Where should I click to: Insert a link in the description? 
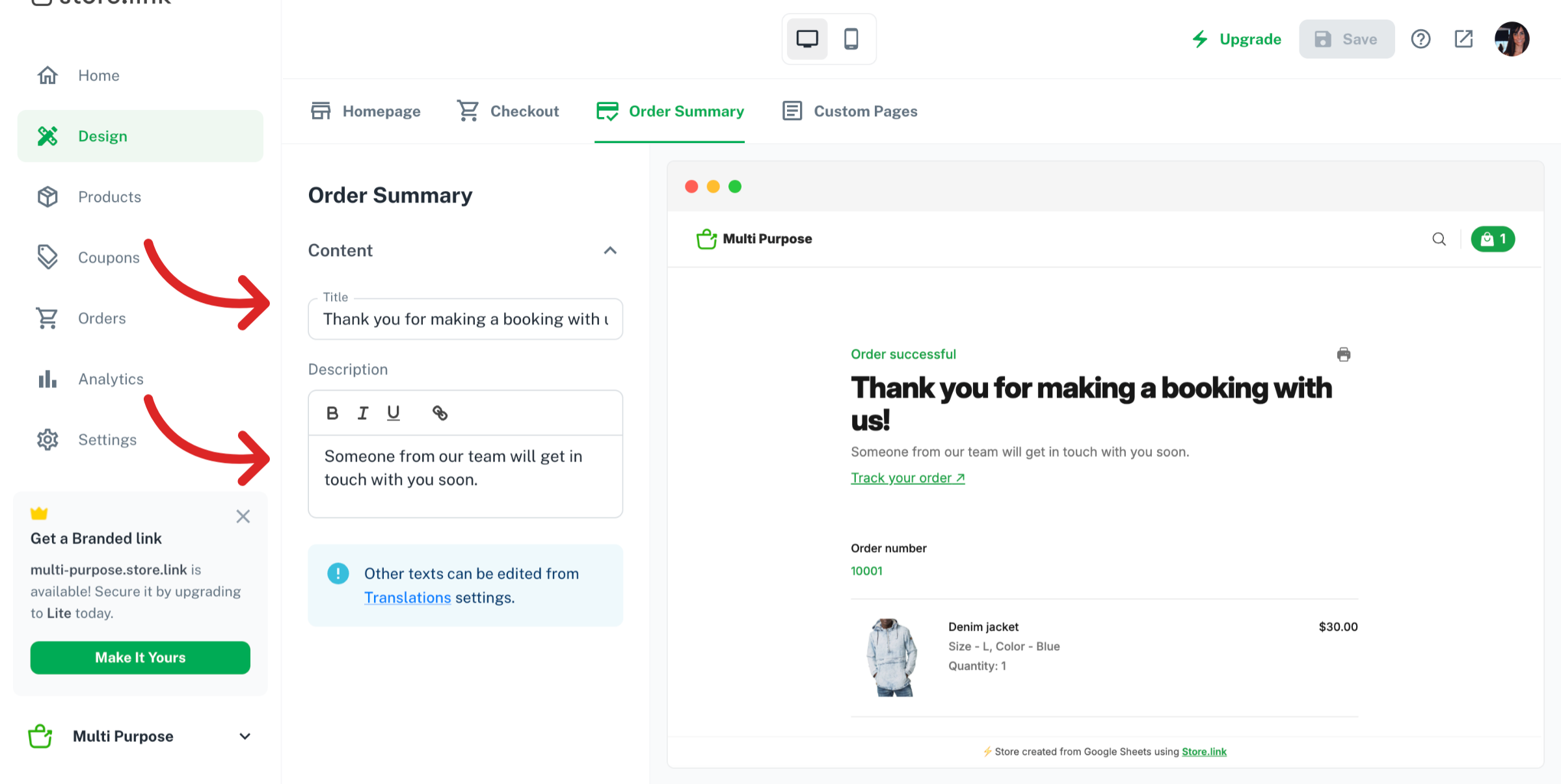pos(440,413)
